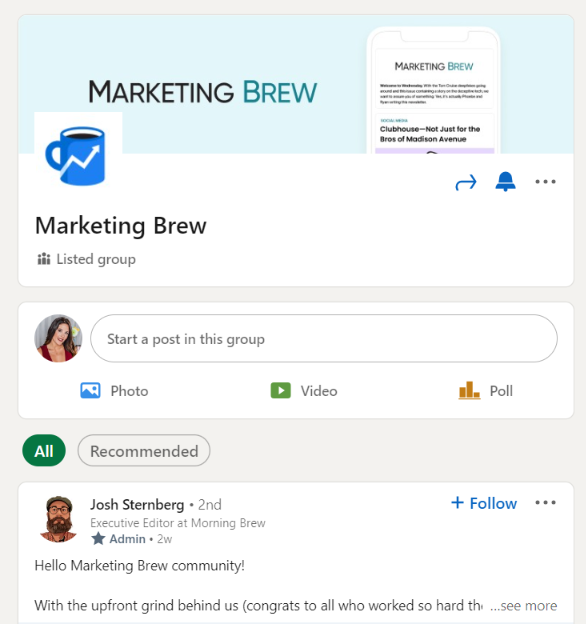Click the Listed group people icon
Image resolution: width=586 pixels, height=624 pixels.
(44, 259)
